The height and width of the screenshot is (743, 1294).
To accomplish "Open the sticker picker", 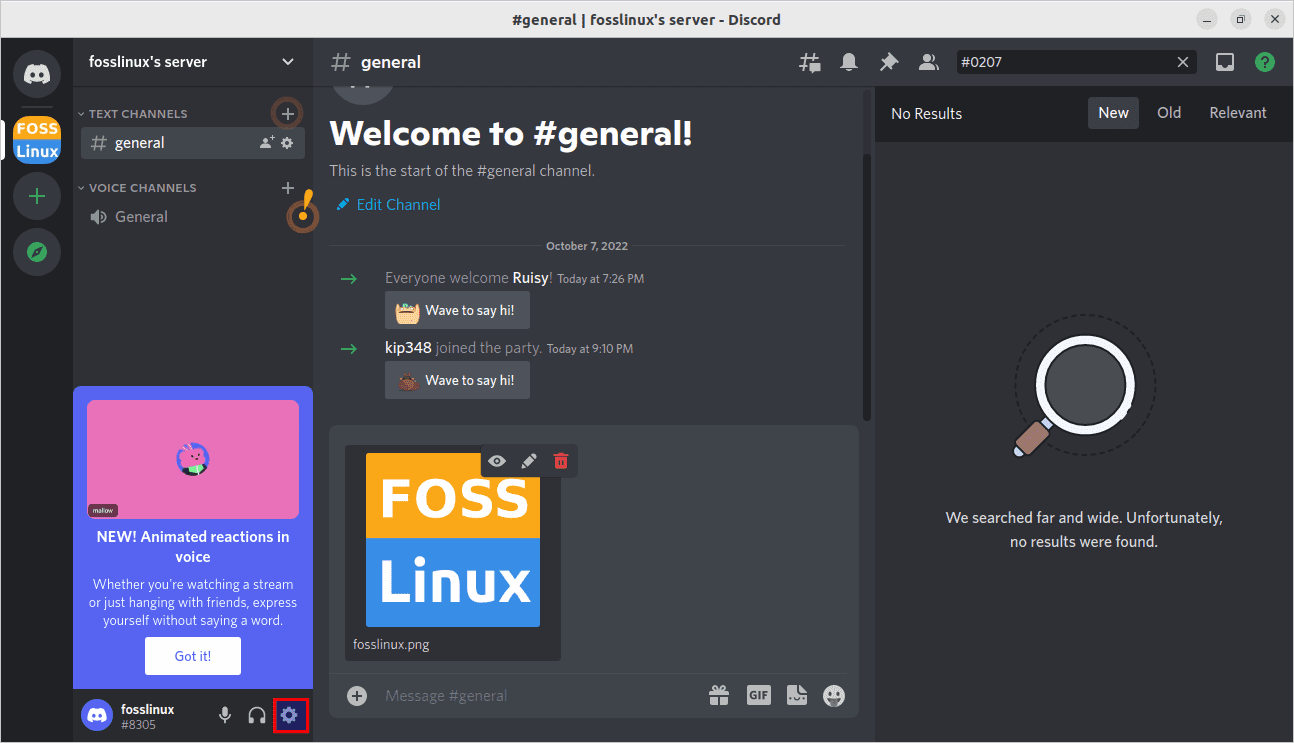I will (797, 695).
